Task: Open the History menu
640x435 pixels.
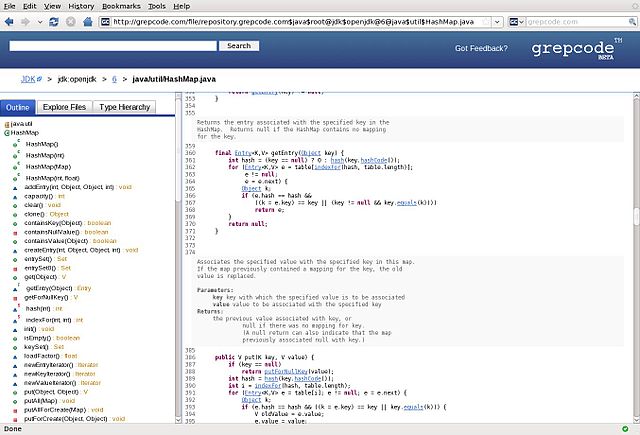Action: point(82,6)
